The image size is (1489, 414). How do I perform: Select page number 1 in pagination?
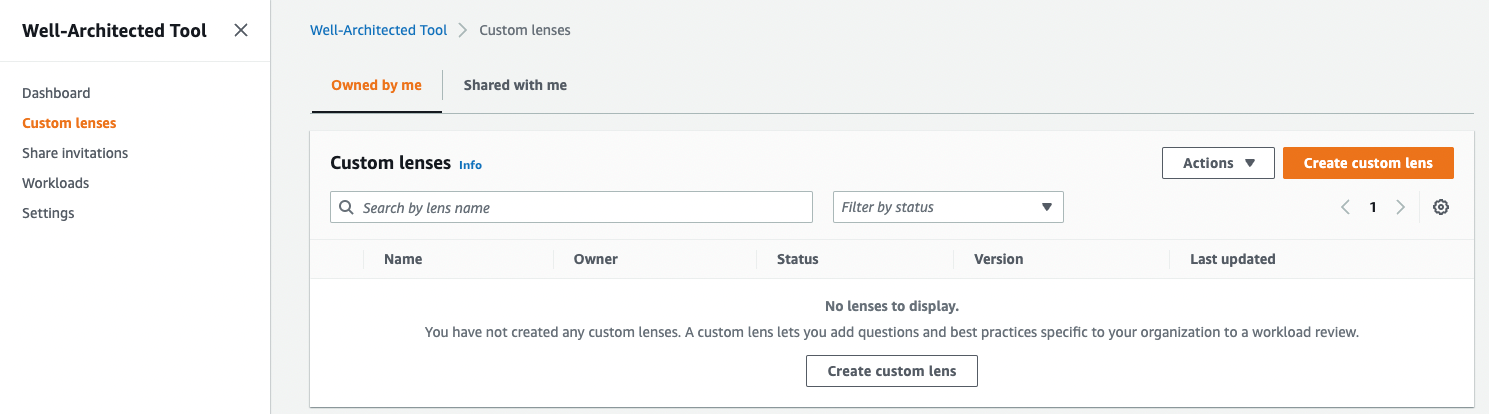(x=1373, y=207)
